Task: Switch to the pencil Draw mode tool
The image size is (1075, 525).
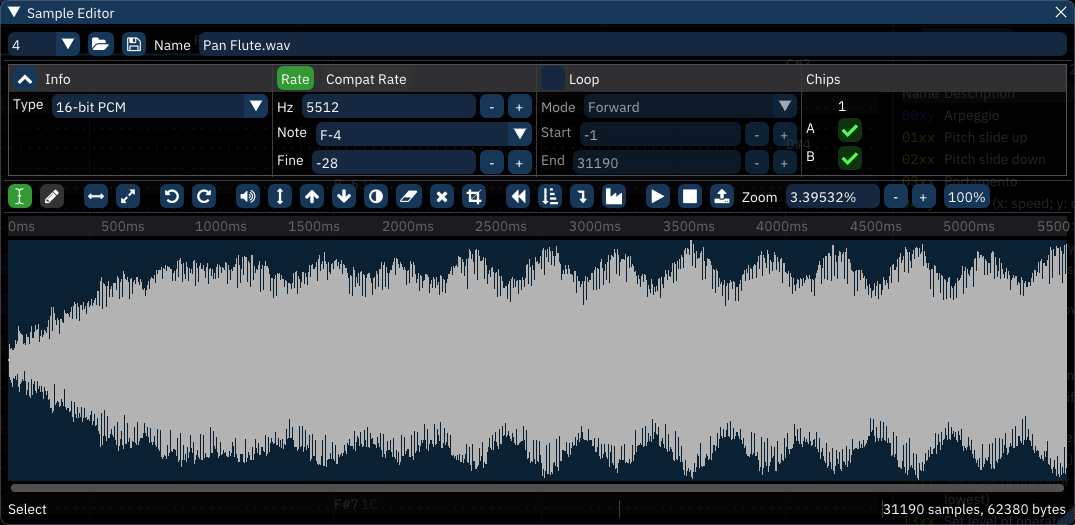Action: (x=51, y=197)
